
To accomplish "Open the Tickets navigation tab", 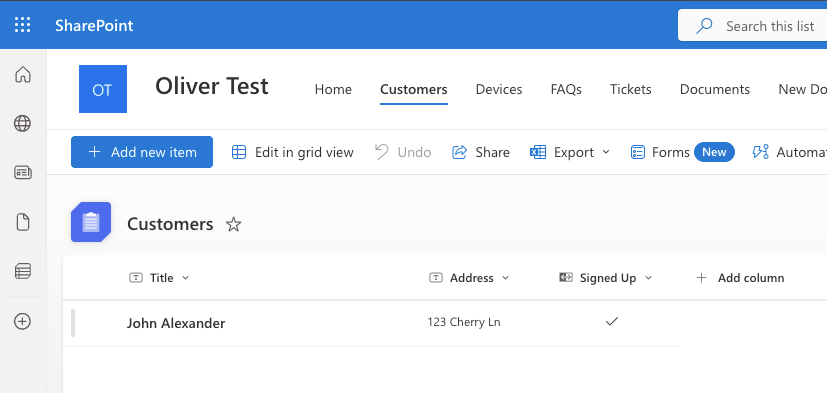I will (631, 90).
